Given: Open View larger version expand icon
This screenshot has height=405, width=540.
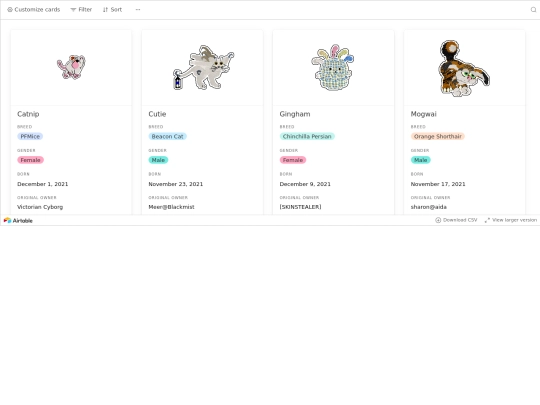Looking at the screenshot, I should click(487, 220).
